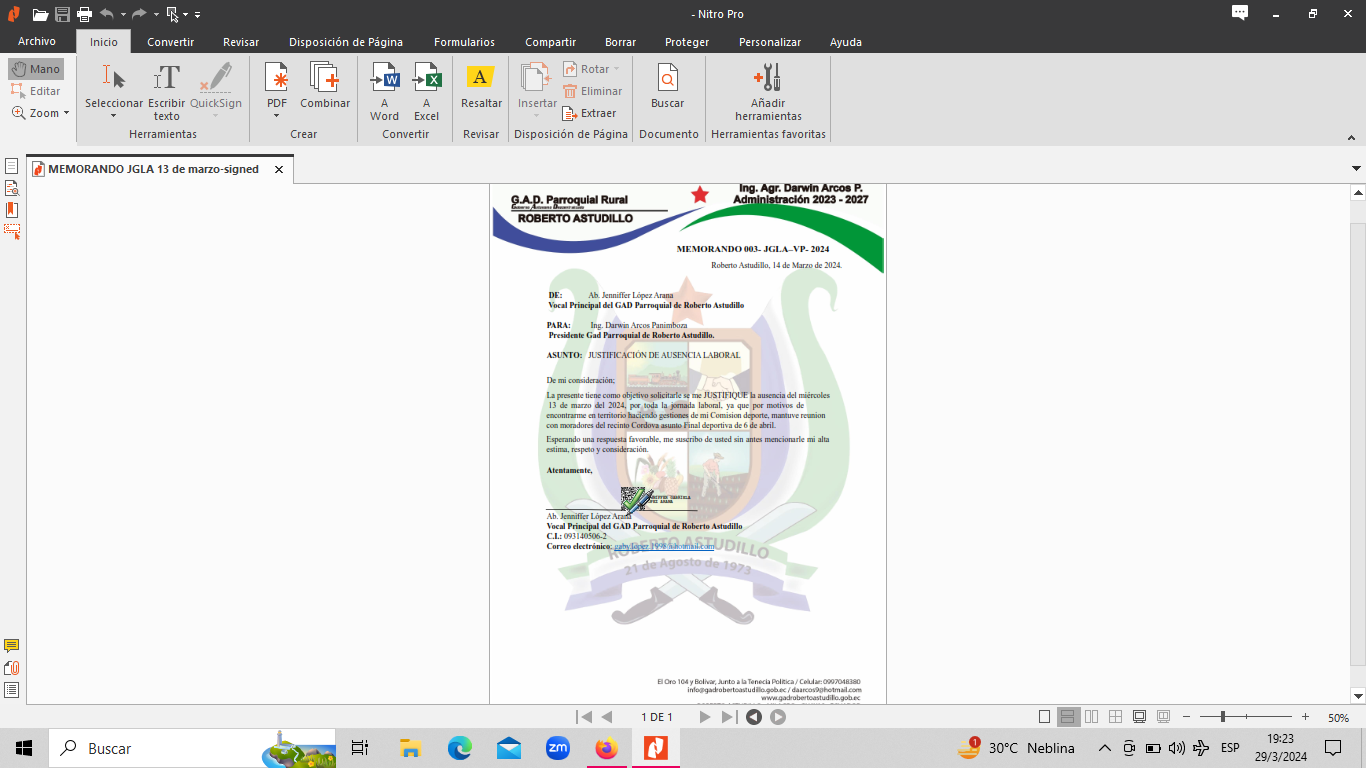1366x768 pixels.
Task: Go to the last page button
Action: pyautogui.click(x=728, y=717)
